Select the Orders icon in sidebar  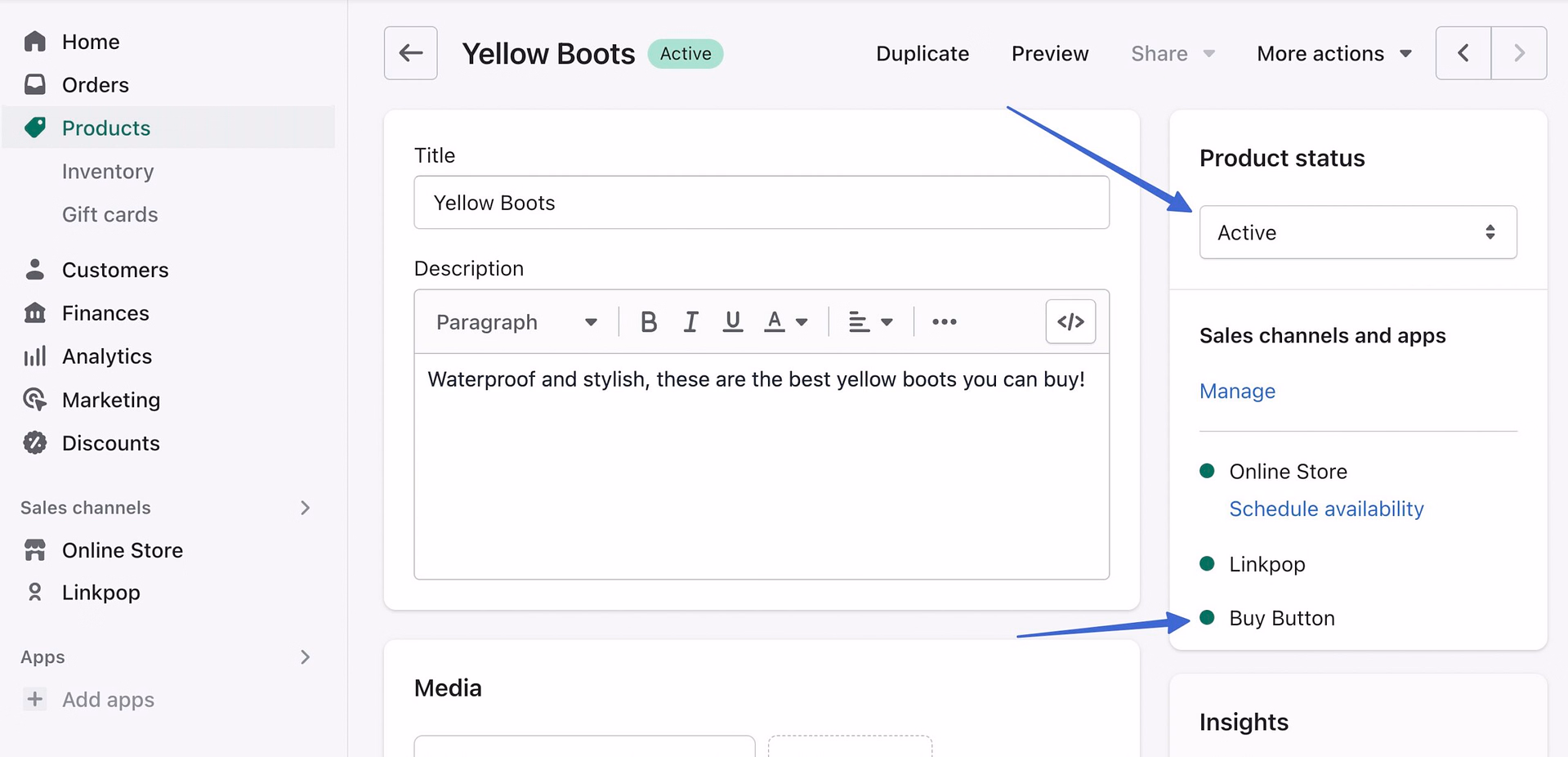coord(34,84)
